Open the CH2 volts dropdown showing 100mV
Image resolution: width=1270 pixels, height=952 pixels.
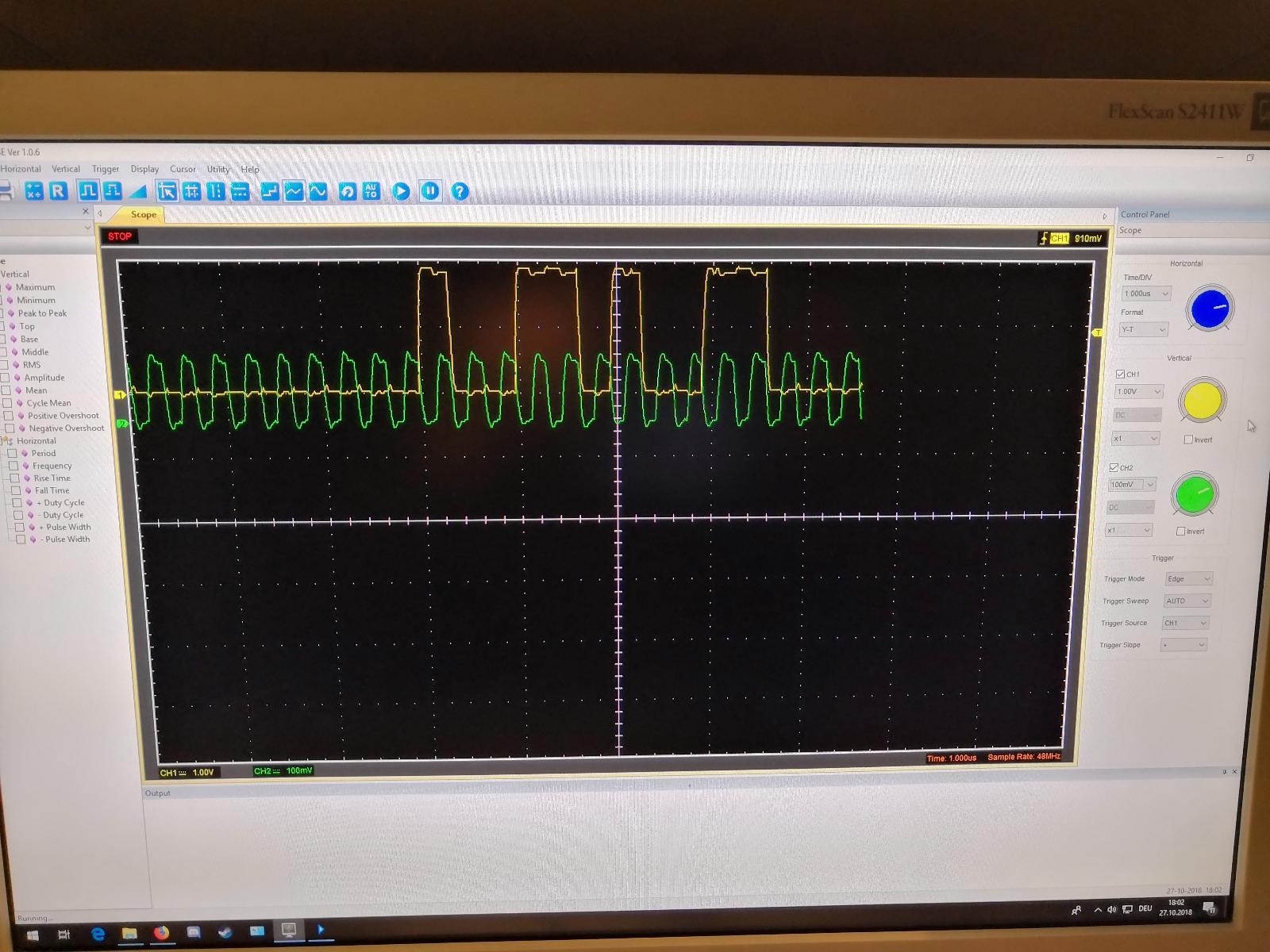click(1132, 484)
